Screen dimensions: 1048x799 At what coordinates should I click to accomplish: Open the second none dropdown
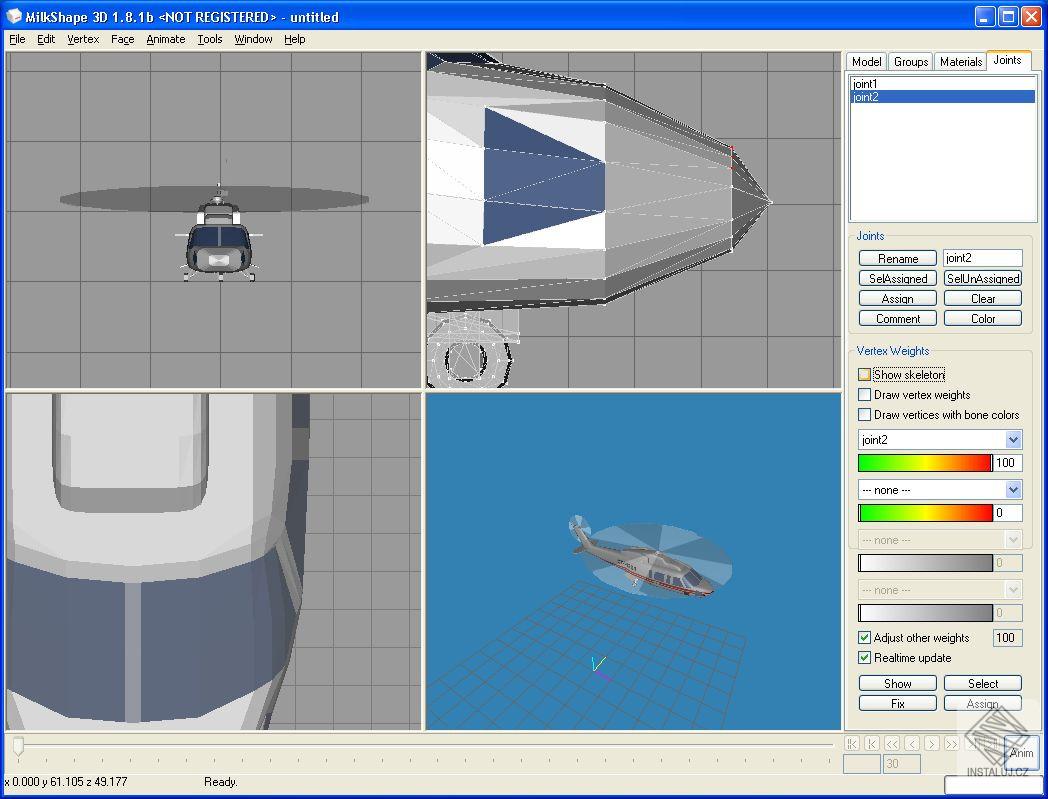click(1014, 539)
